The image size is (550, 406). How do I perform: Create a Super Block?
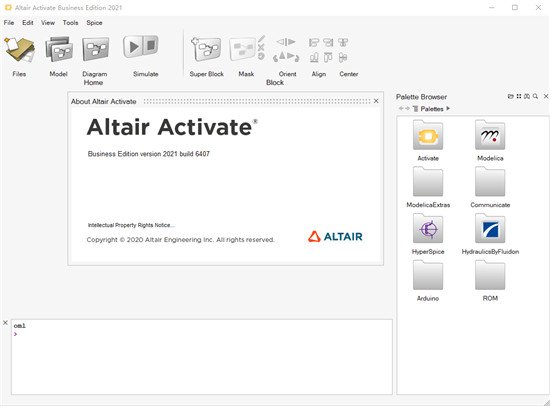(206, 49)
